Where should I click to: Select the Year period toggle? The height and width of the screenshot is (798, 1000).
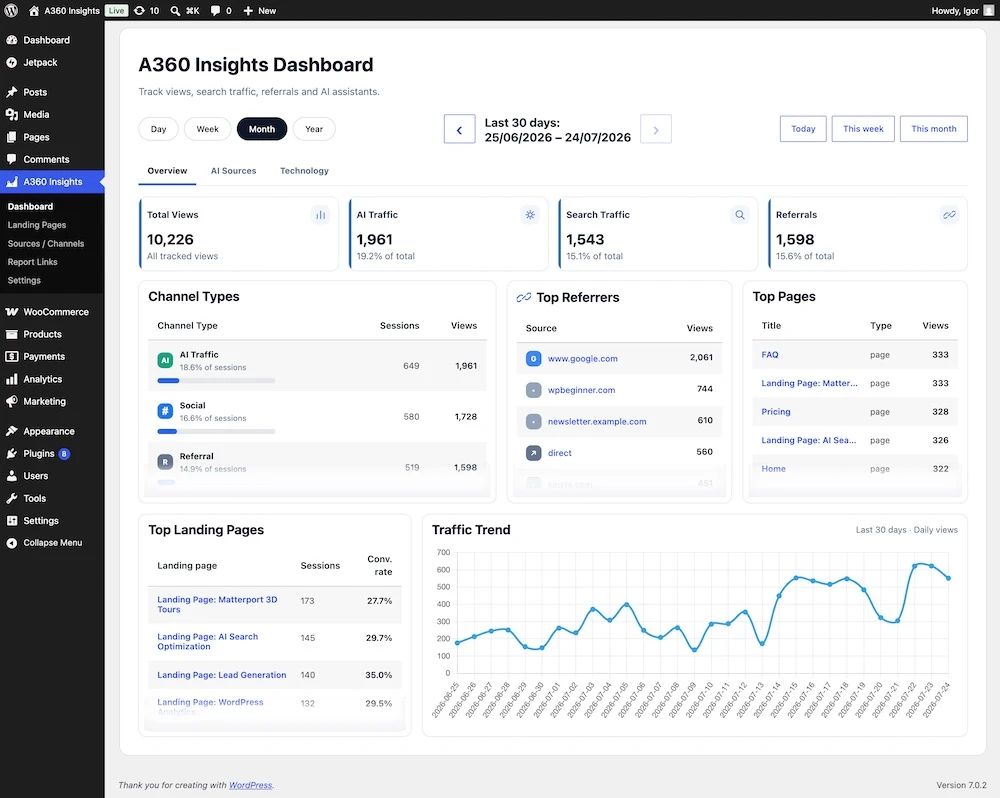[x=314, y=129]
